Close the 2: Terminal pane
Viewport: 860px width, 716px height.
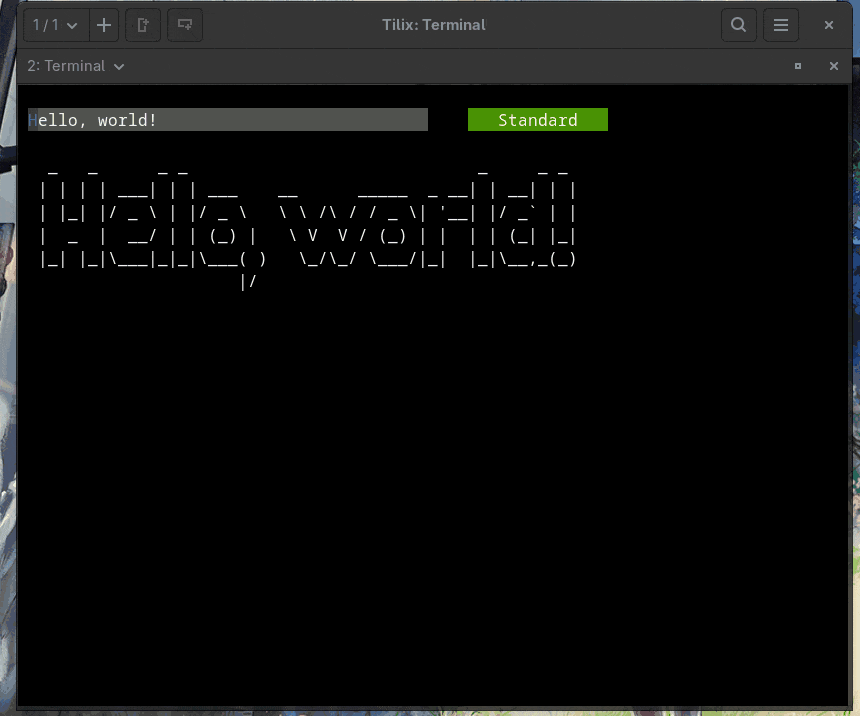tap(834, 66)
